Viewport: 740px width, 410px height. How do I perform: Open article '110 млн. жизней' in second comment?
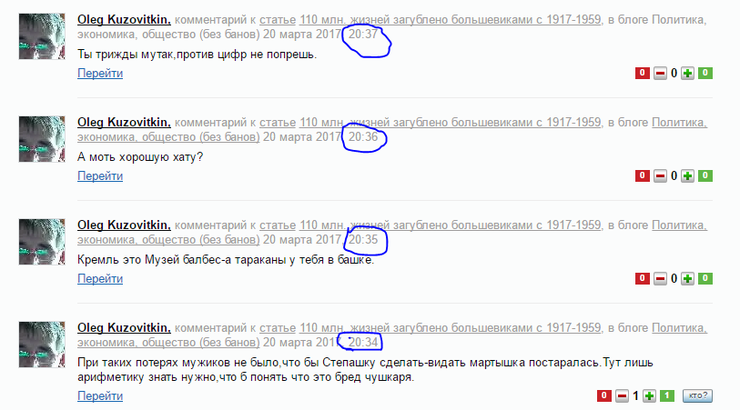[x=451, y=122]
